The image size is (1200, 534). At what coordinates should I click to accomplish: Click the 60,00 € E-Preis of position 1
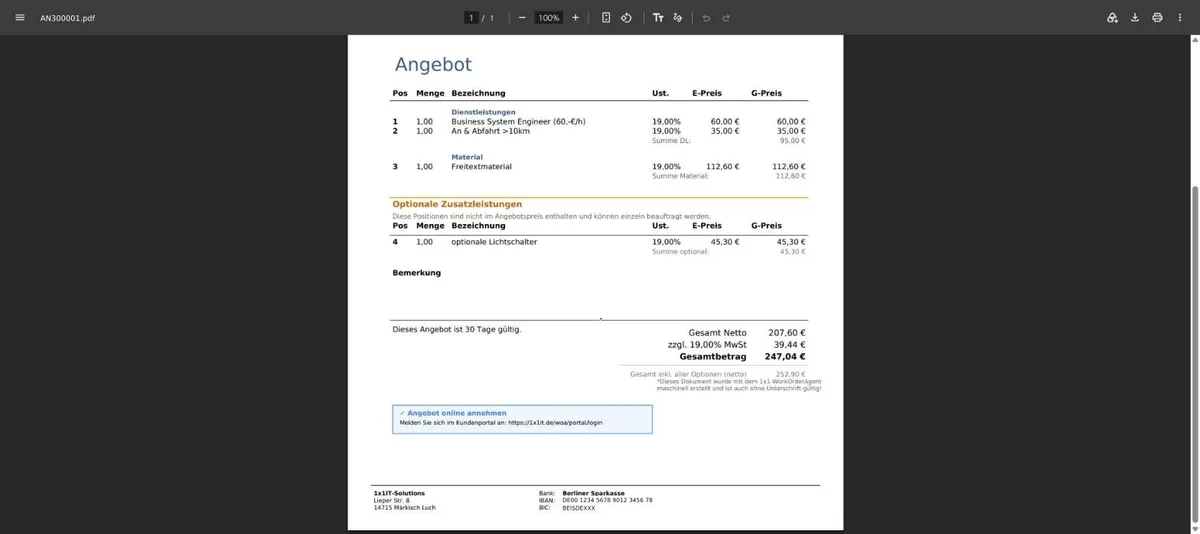pyautogui.click(x=725, y=122)
